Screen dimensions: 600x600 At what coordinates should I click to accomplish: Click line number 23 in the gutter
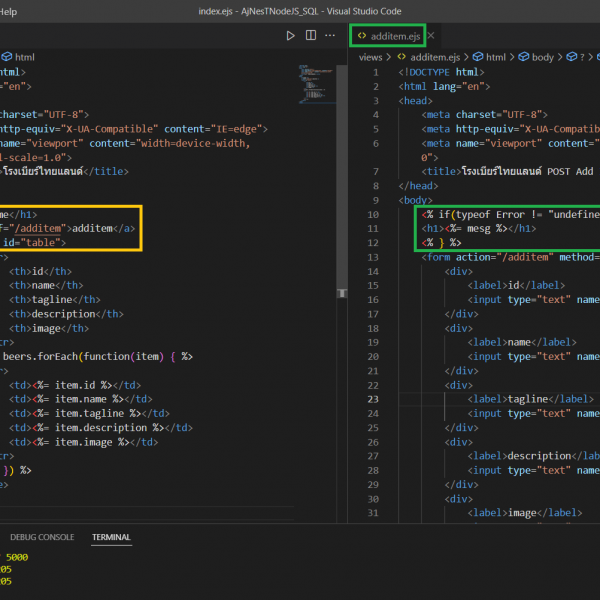pyautogui.click(x=372, y=399)
